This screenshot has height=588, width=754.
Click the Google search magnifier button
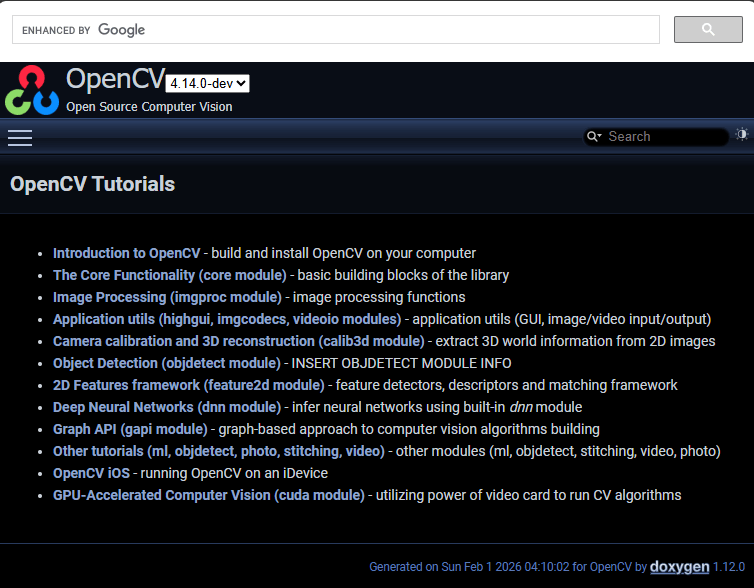pos(708,29)
